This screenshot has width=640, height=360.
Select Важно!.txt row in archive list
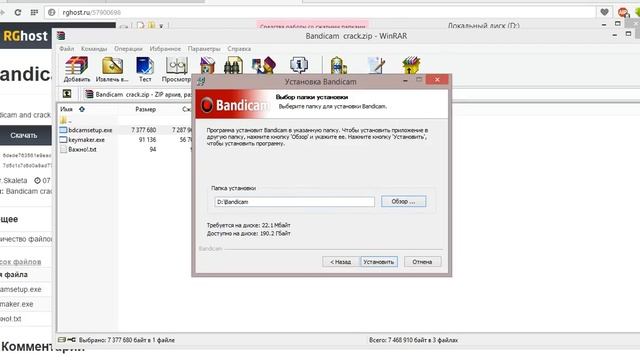click(x=125, y=149)
